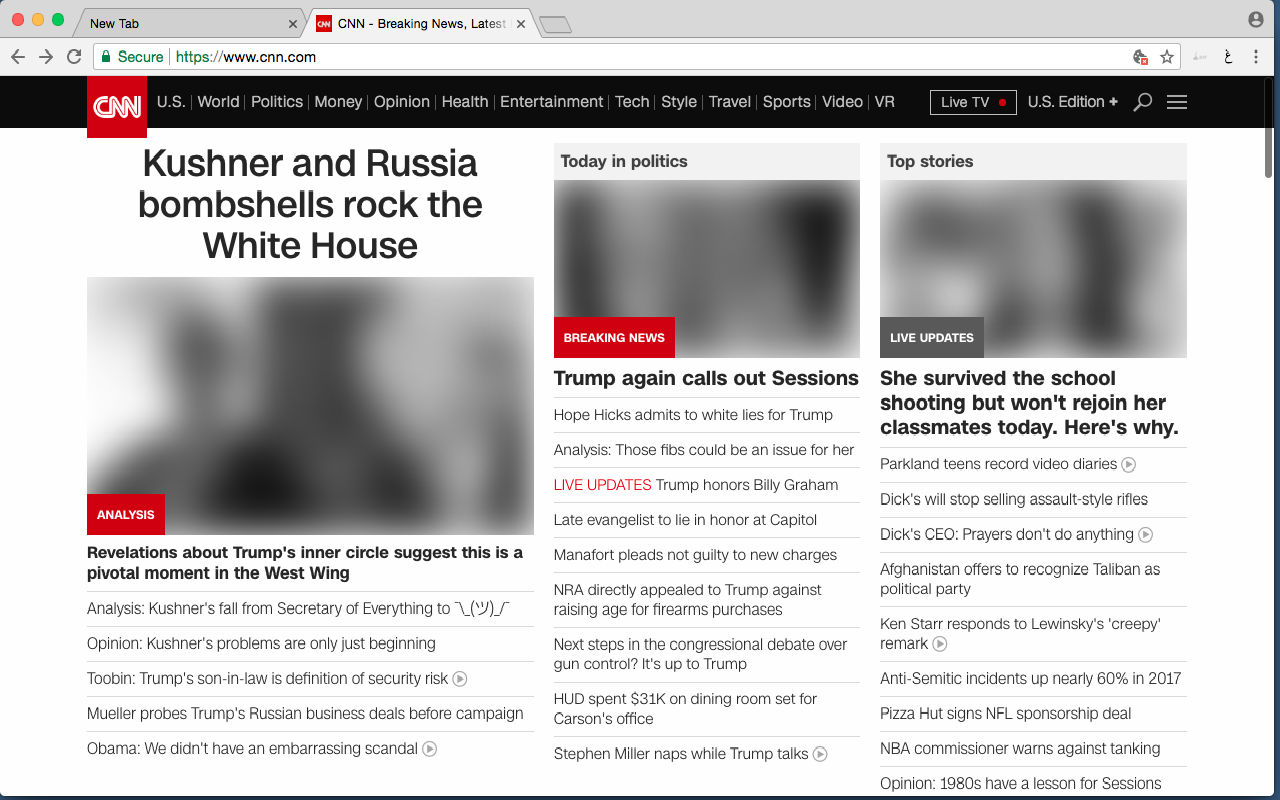Play video icon beside Dick's CEO headline
1280x800 pixels.
[x=1146, y=535]
